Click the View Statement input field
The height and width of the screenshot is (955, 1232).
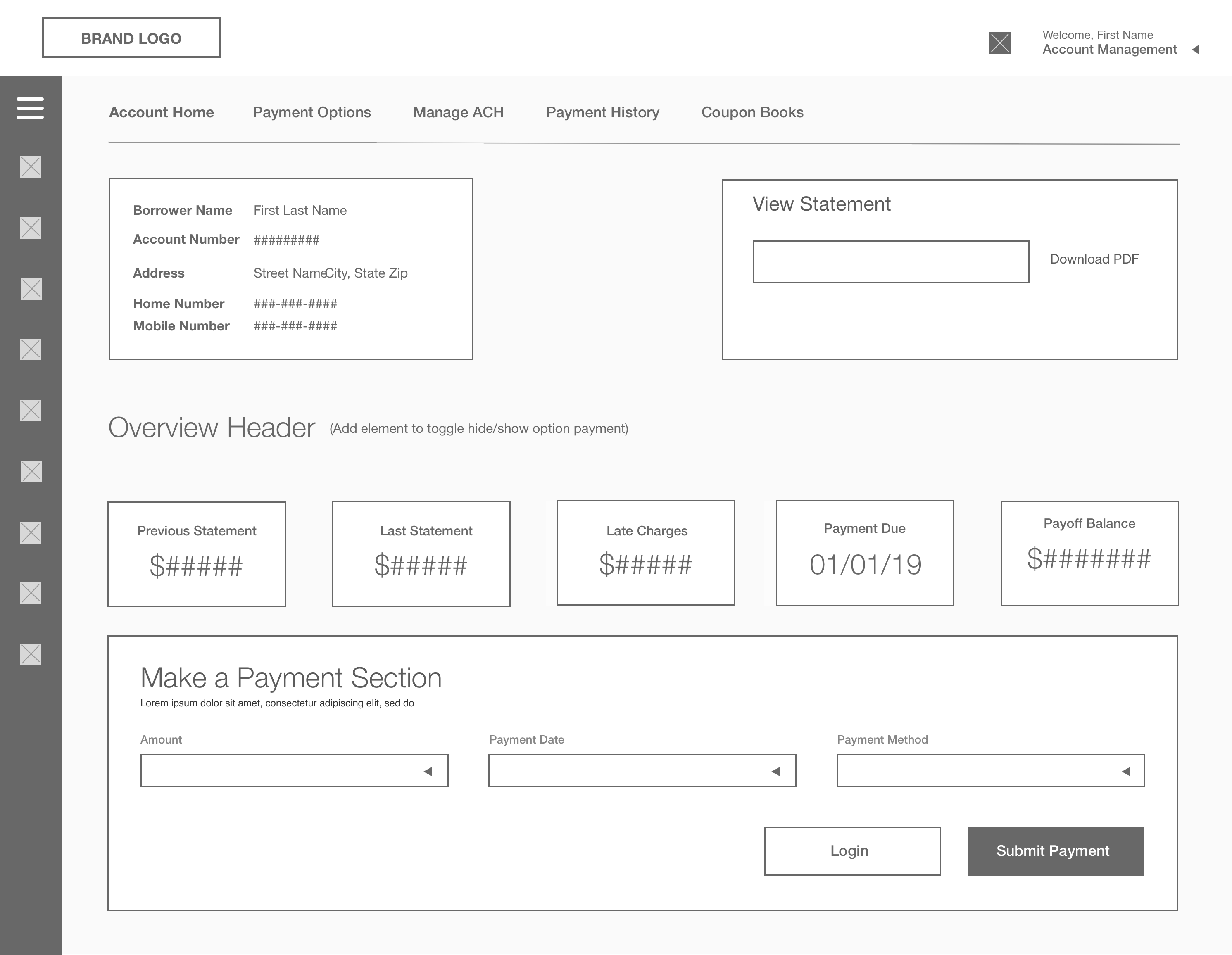click(x=890, y=262)
